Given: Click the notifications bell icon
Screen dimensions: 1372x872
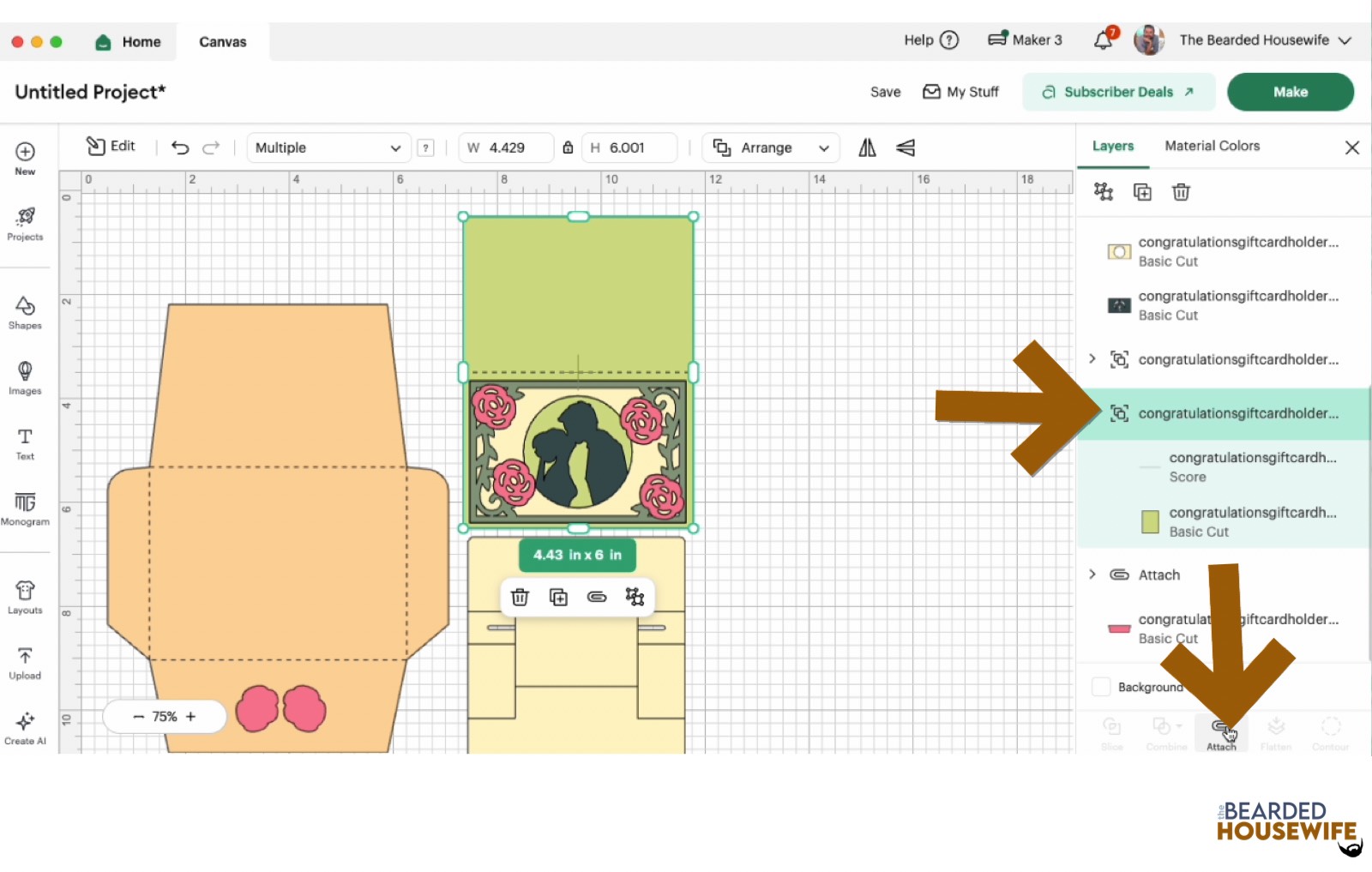Looking at the screenshot, I should pos(1104,40).
